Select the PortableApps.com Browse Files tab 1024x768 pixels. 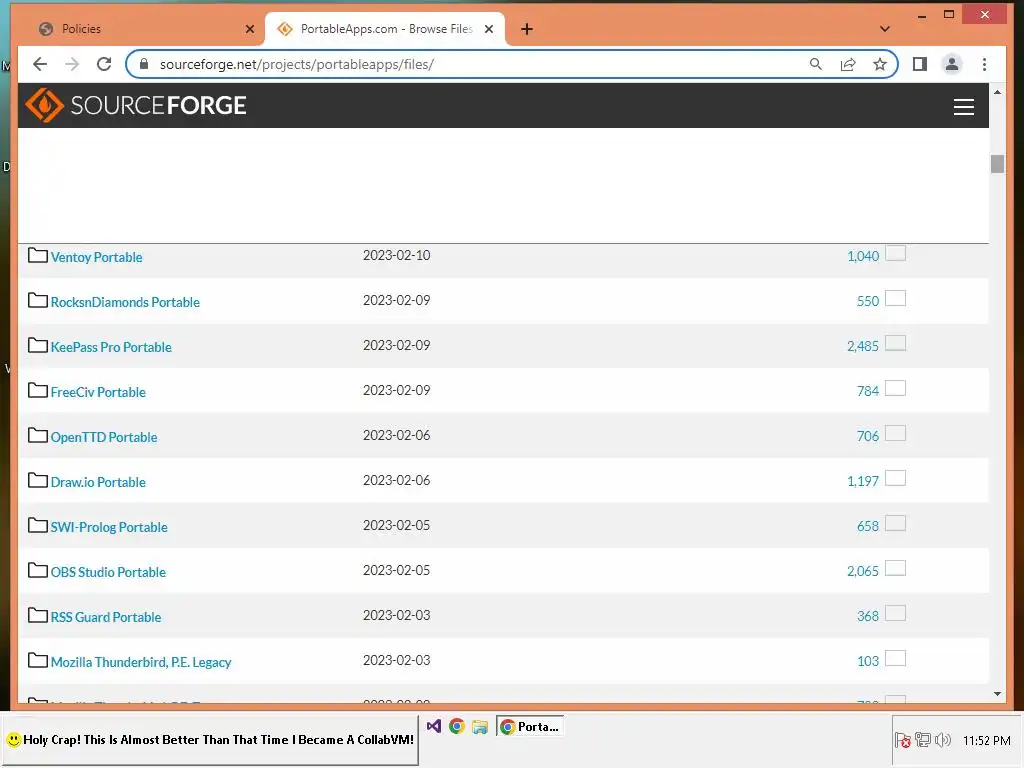385,29
